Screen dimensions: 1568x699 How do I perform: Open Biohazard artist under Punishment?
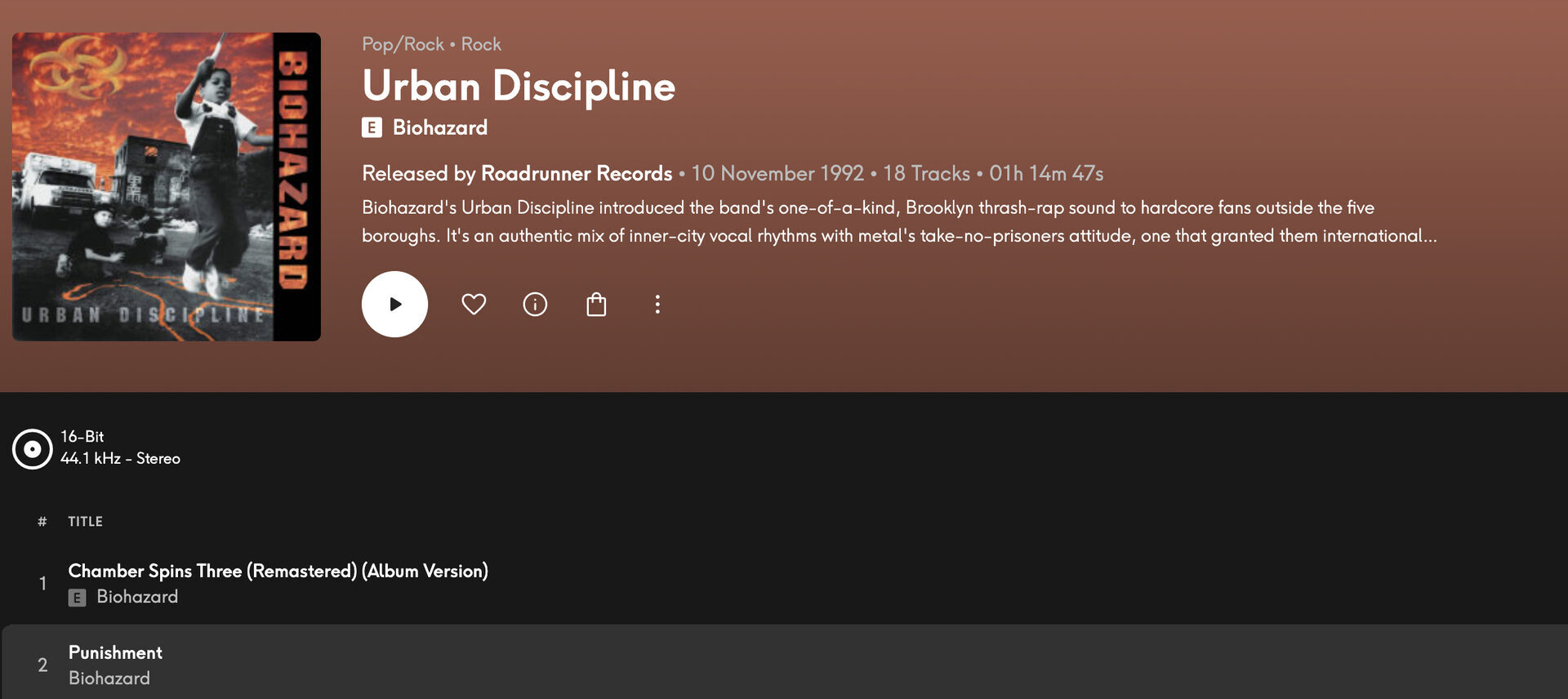click(x=109, y=679)
